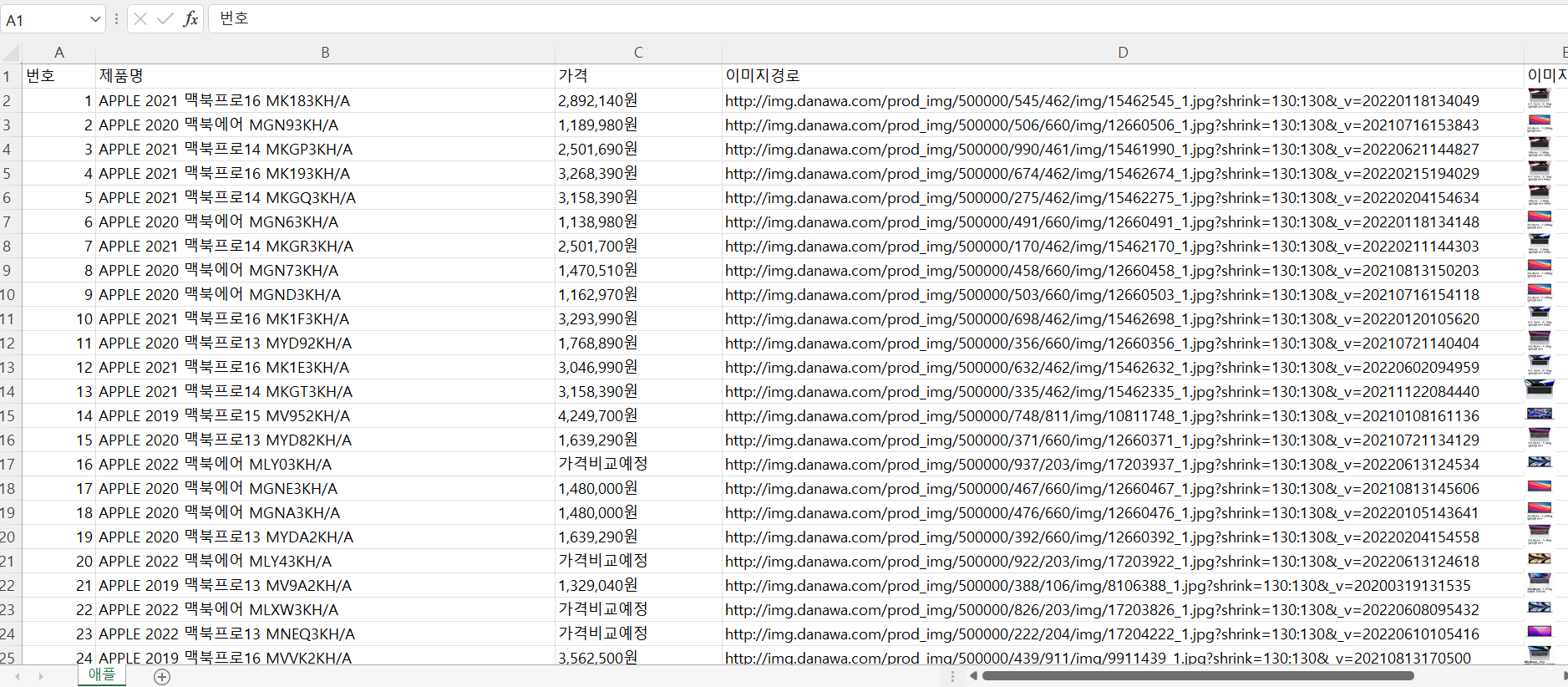The image size is (1568, 687).
Task: Click cell APPLE 2022 맥북에어 MLY03KH/A
Action: (x=325, y=465)
